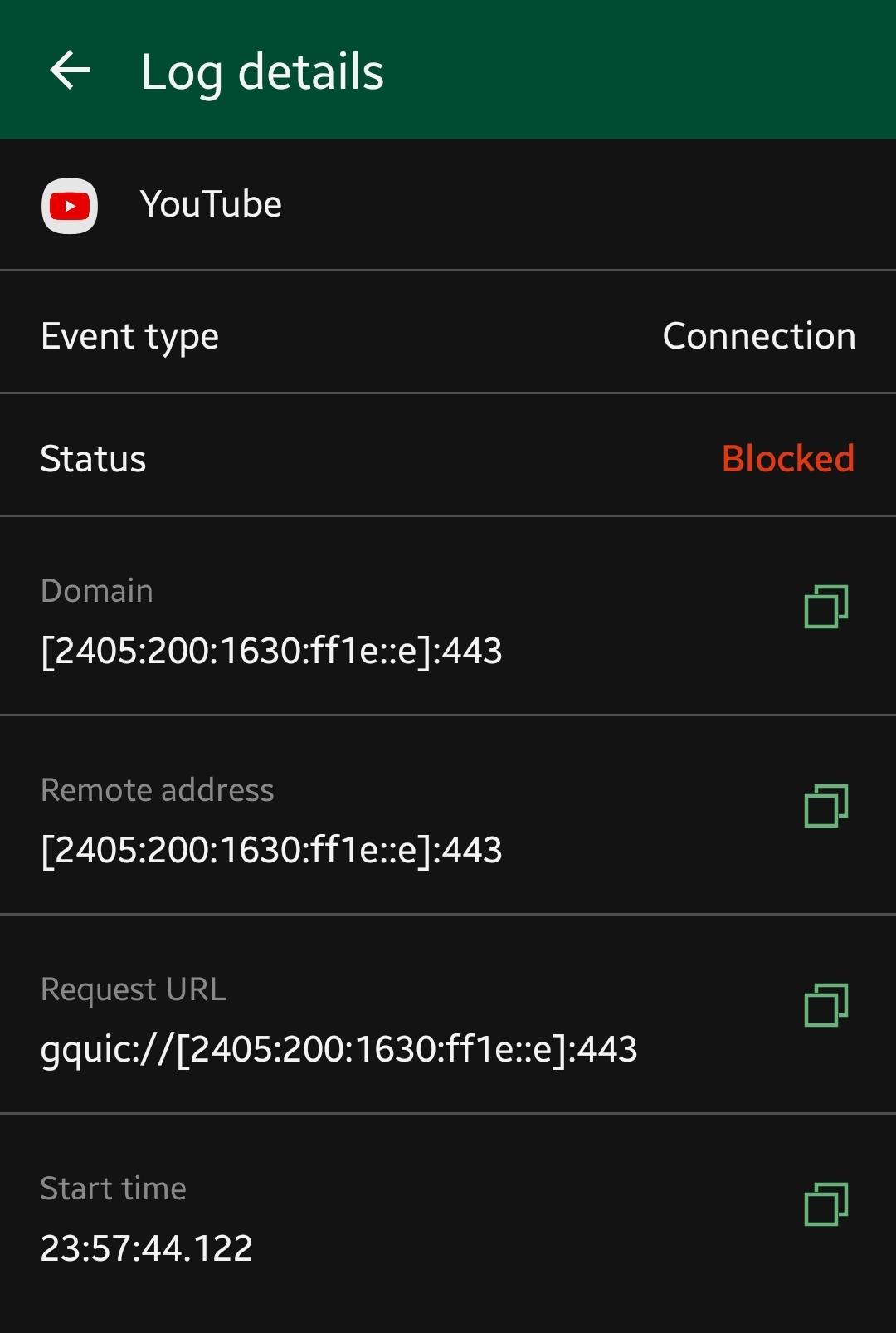Open the Log details title header
The height and width of the screenshot is (1333, 896).
(x=262, y=71)
